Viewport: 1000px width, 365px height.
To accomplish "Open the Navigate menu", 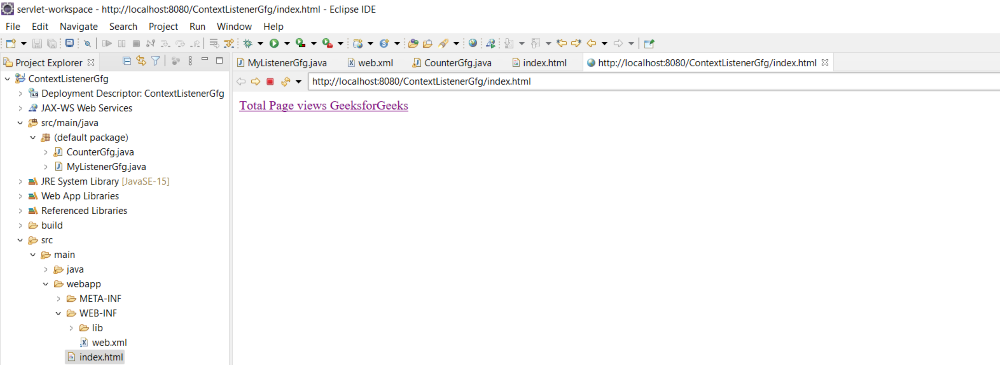I will 78,26.
